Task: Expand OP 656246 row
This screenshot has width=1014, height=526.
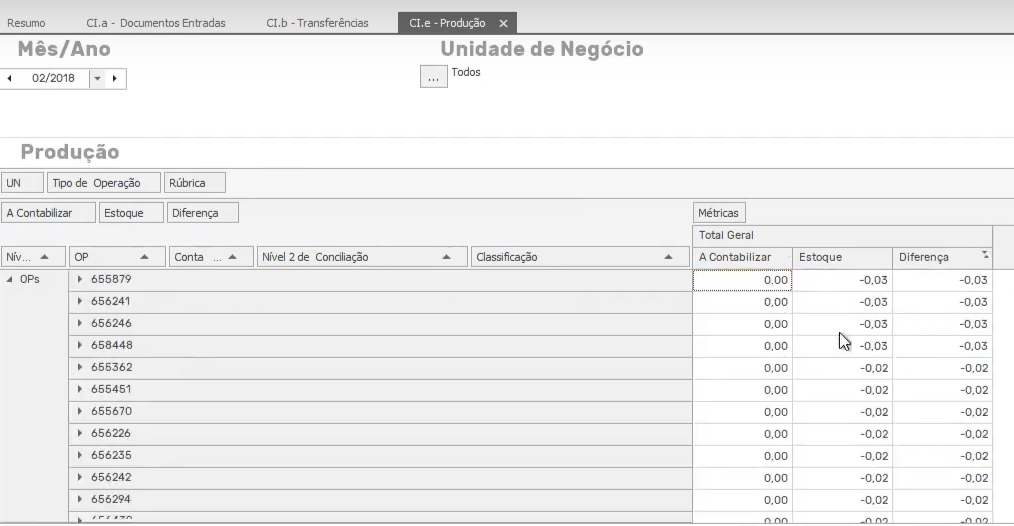Action: [80, 323]
